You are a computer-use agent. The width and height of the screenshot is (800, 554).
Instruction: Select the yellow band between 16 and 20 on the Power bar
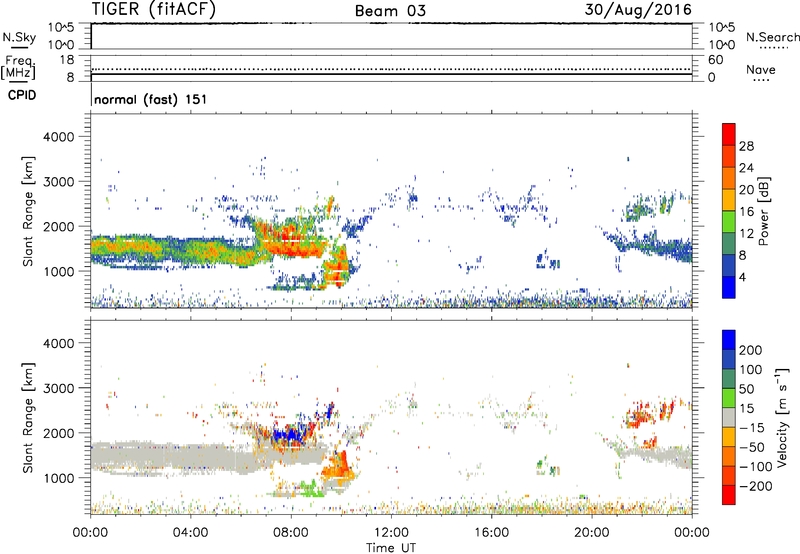click(x=729, y=200)
